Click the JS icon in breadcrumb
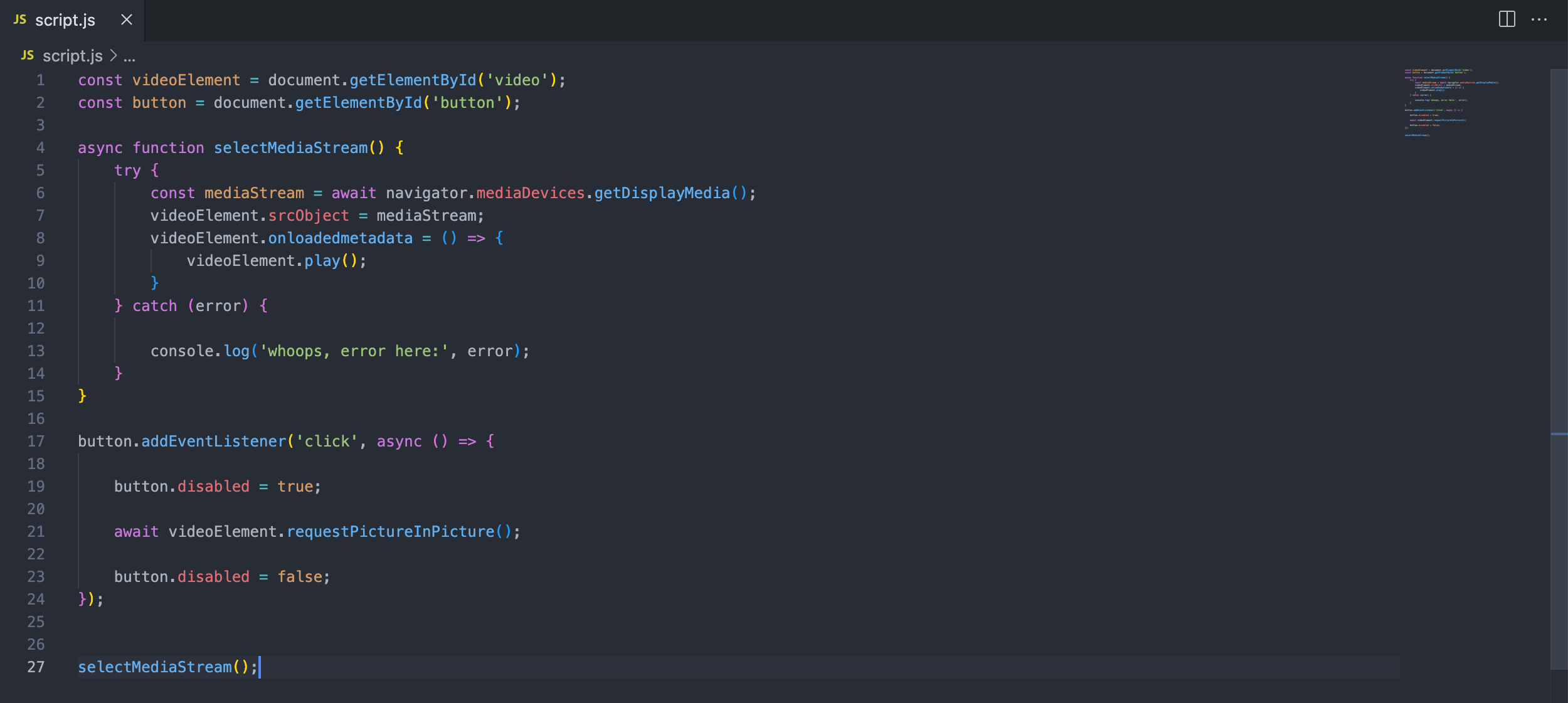Screen dimensions: 1568x703 [x=27, y=56]
